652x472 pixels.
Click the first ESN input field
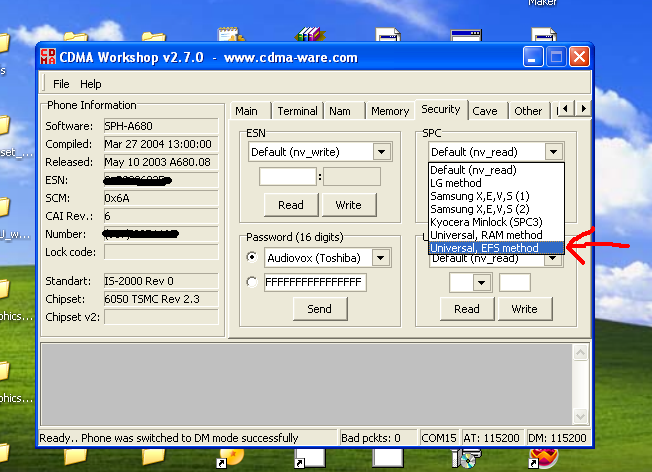point(288,176)
